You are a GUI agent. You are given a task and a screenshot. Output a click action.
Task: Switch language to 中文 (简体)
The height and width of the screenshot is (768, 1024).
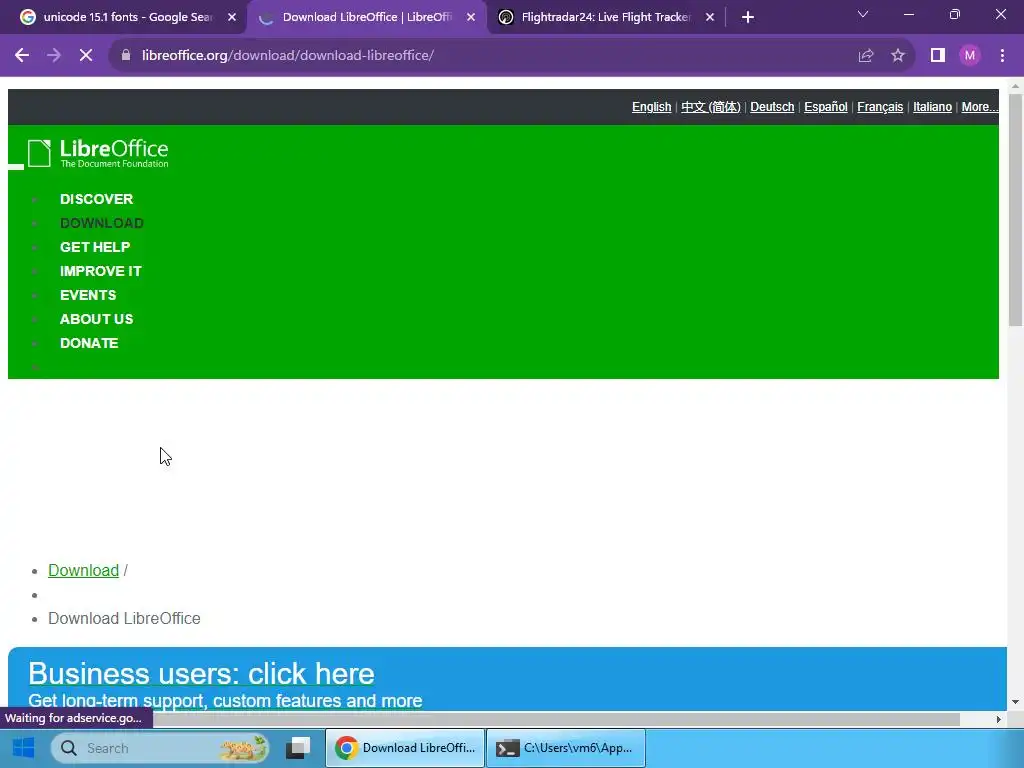point(711,107)
